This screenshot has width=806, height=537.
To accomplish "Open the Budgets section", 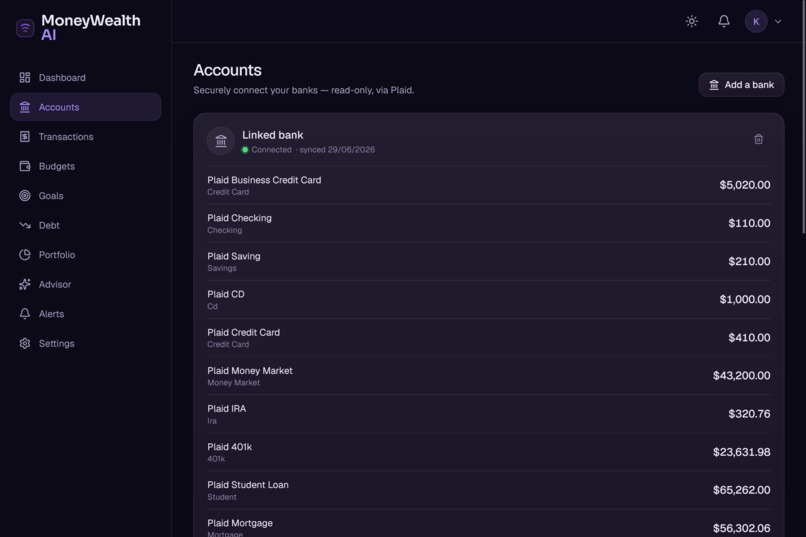I will click(x=85, y=166).
